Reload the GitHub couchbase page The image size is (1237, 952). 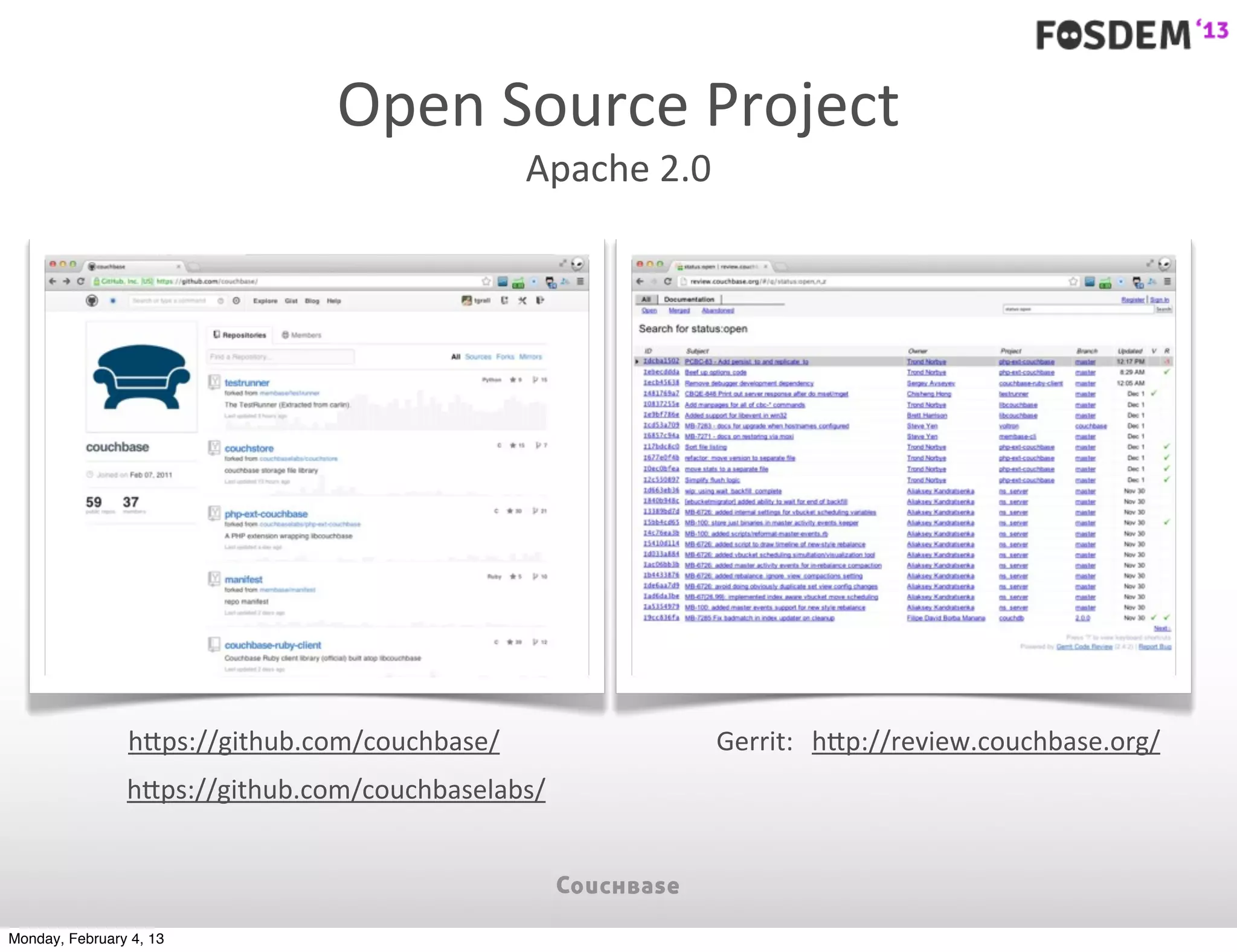pyautogui.click(x=80, y=281)
